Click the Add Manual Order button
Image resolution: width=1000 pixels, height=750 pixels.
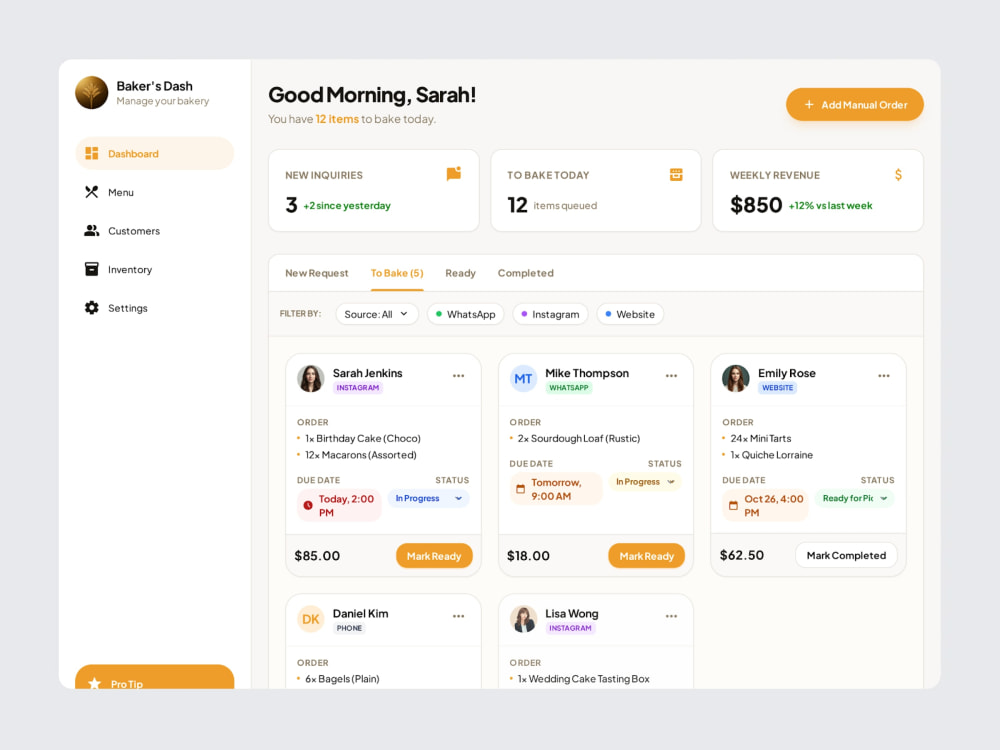point(855,105)
